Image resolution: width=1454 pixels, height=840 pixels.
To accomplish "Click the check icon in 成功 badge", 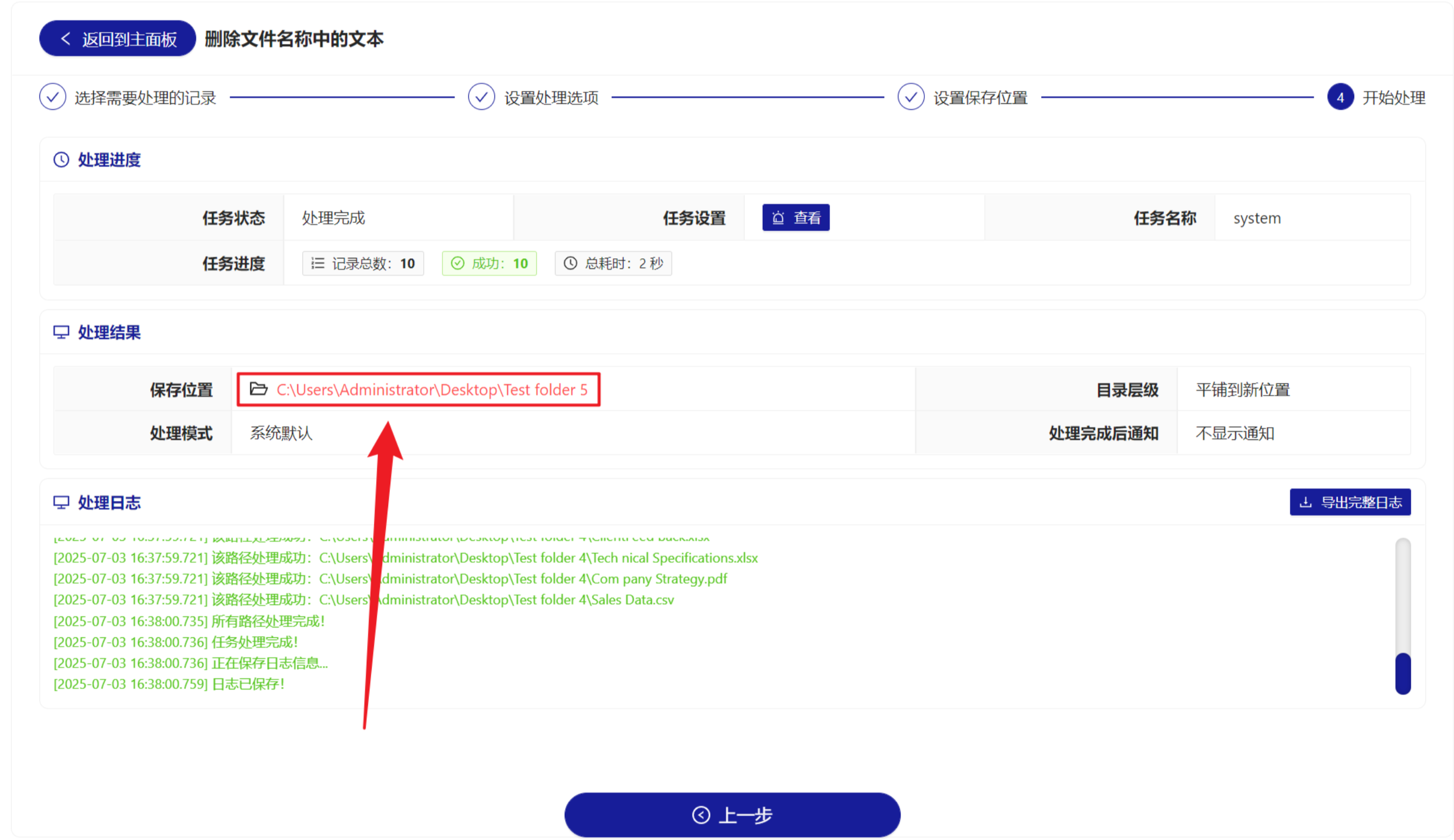I will (x=457, y=263).
